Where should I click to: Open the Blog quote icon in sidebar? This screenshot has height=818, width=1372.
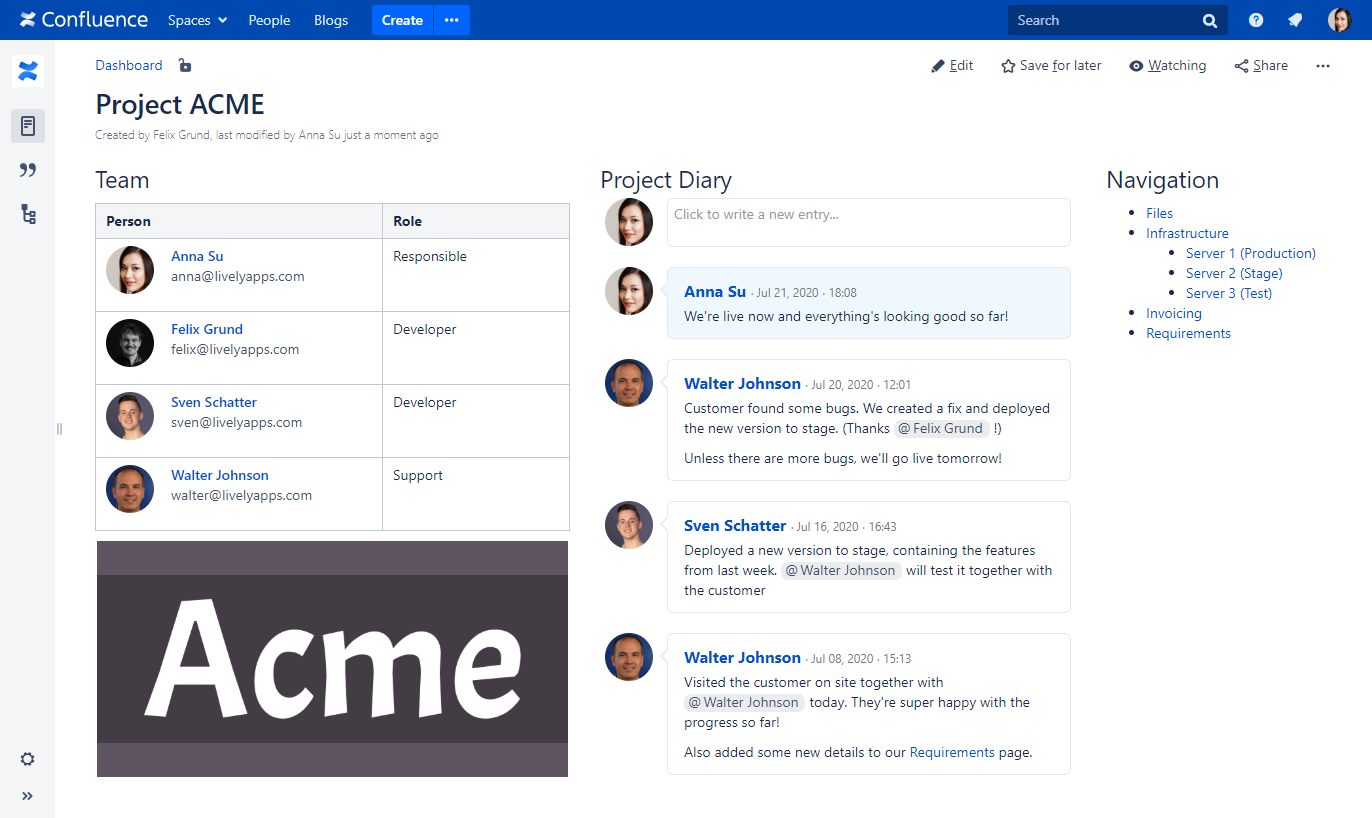point(28,170)
